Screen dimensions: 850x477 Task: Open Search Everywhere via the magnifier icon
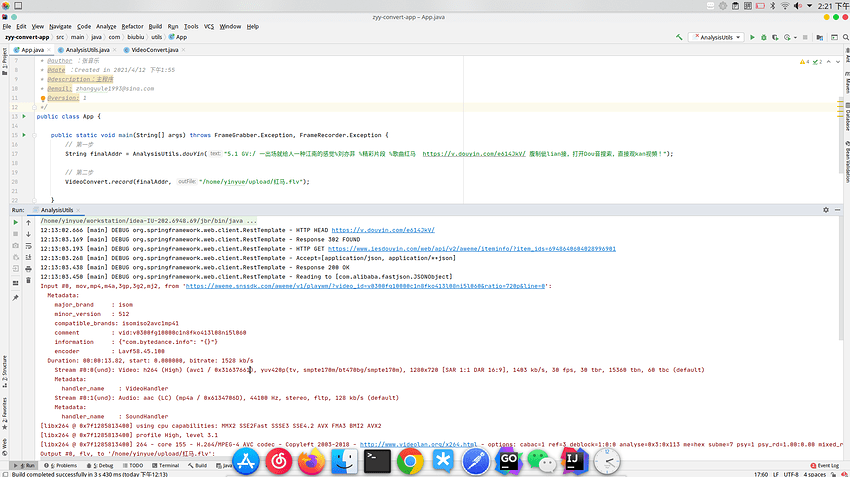click(846, 37)
